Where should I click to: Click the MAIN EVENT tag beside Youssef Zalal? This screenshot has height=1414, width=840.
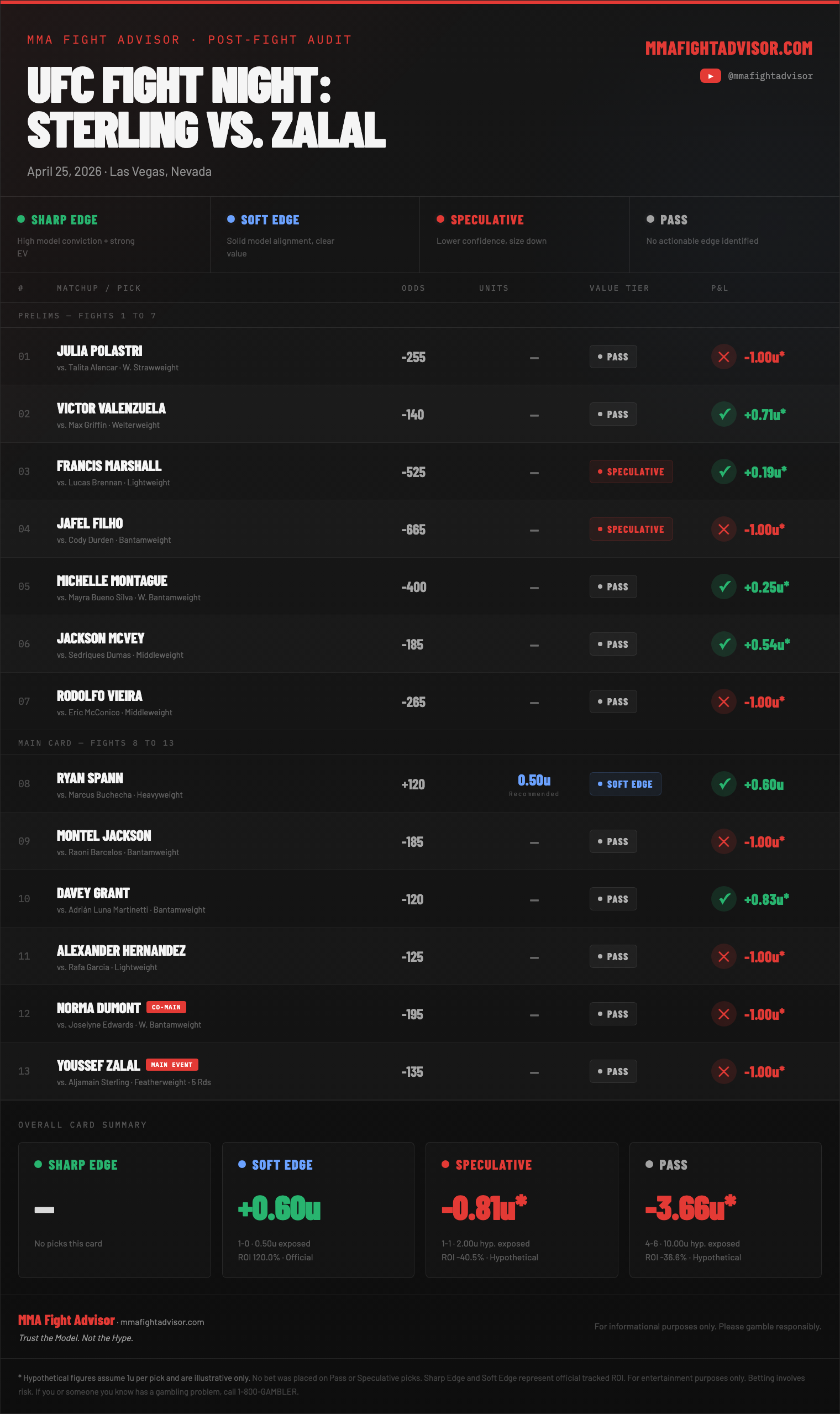[172, 1065]
